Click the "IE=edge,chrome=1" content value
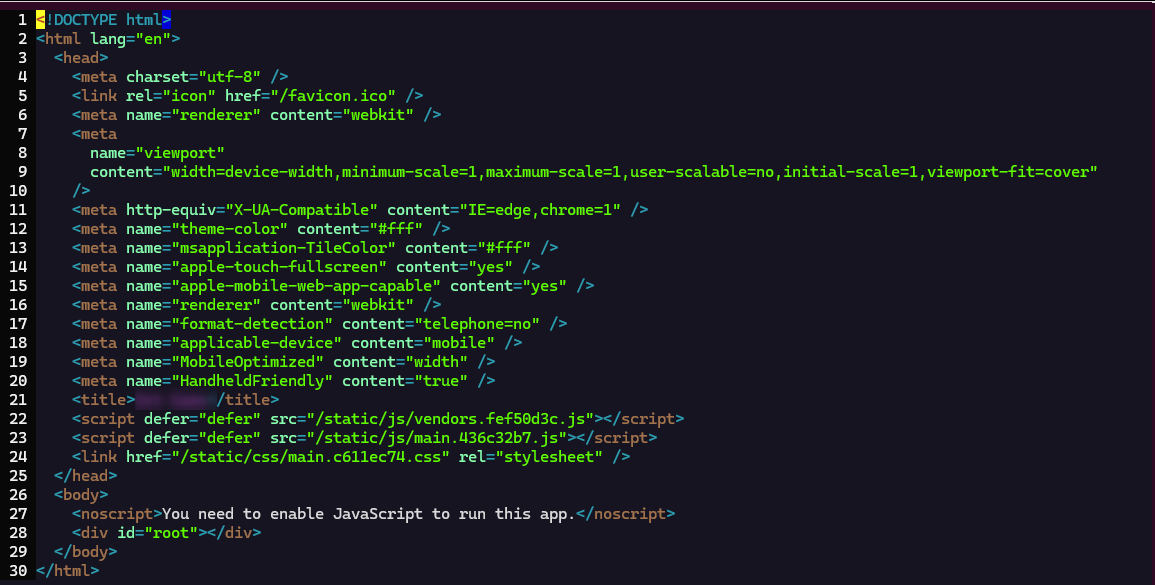Viewport: 1155px width, 585px height. pyautogui.click(x=541, y=210)
